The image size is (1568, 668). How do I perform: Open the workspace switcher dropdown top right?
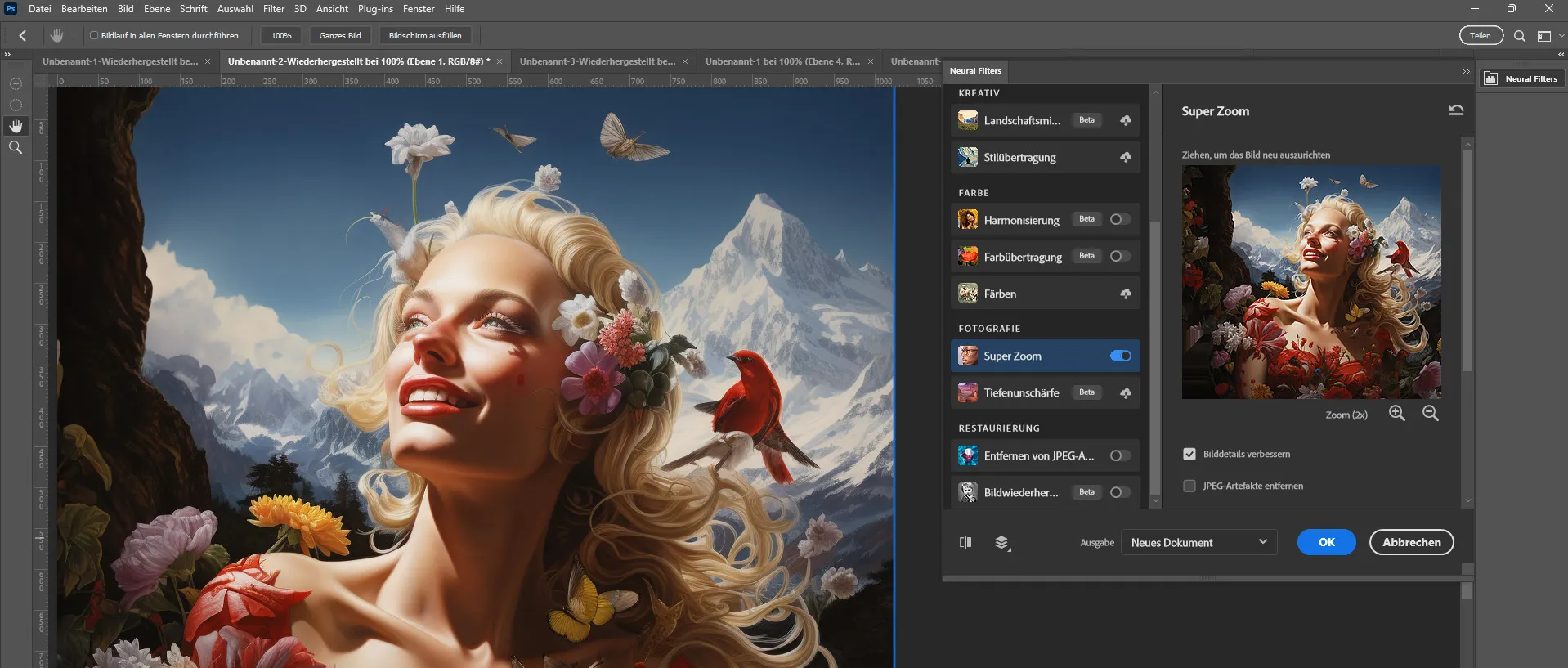tap(1550, 36)
